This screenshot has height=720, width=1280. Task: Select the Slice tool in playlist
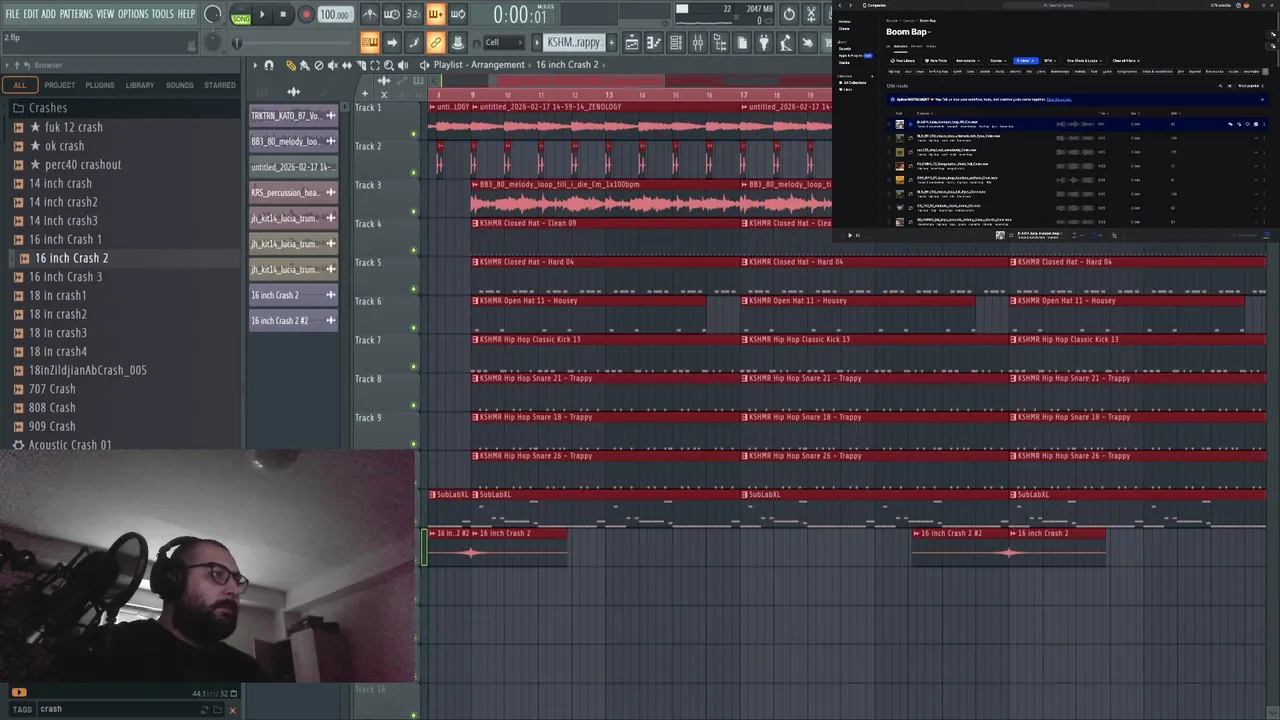pos(361,65)
